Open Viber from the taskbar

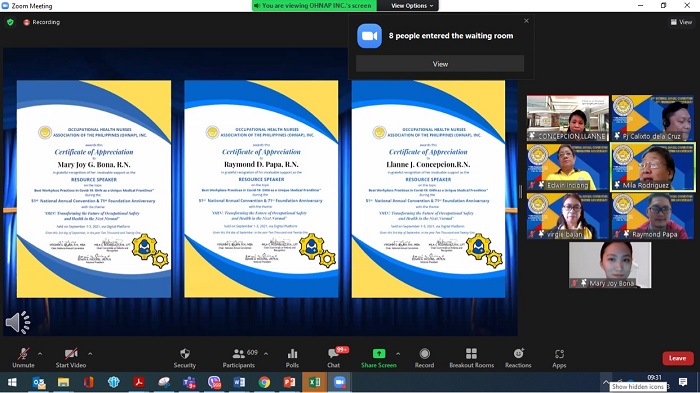pyautogui.click(x=214, y=382)
